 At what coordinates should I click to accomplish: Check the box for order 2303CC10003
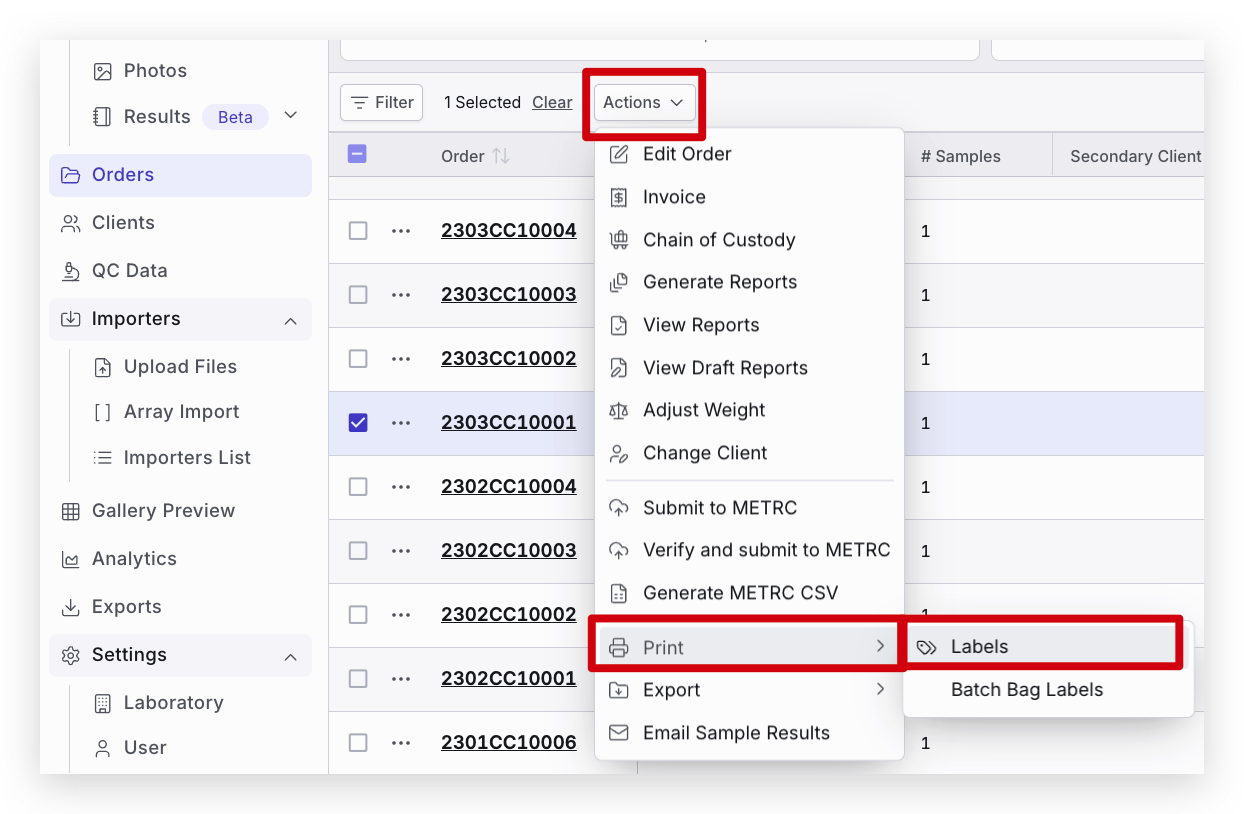click(358, 295)
